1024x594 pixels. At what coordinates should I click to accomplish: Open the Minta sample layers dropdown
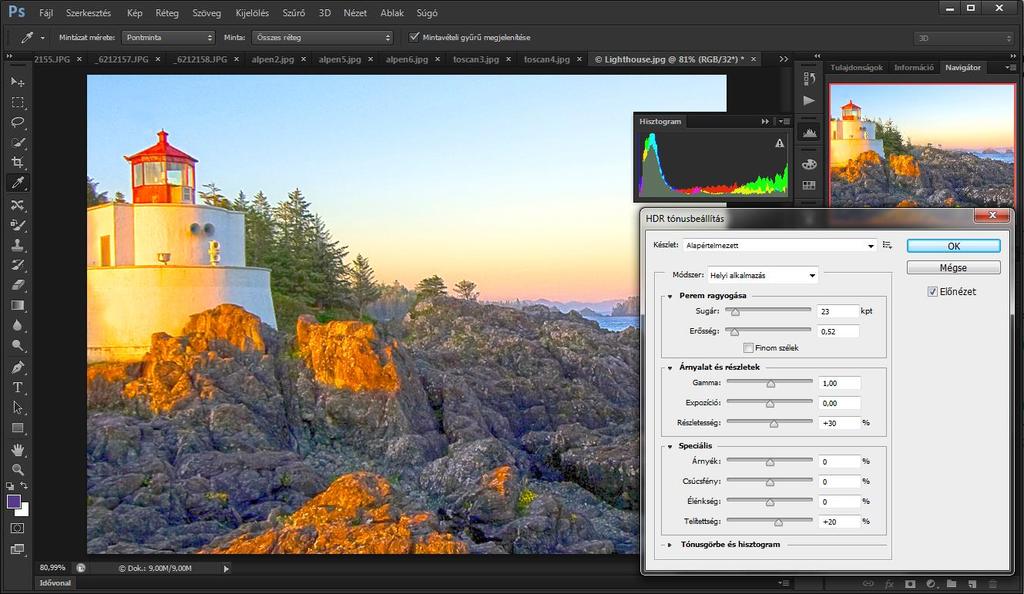323,37
